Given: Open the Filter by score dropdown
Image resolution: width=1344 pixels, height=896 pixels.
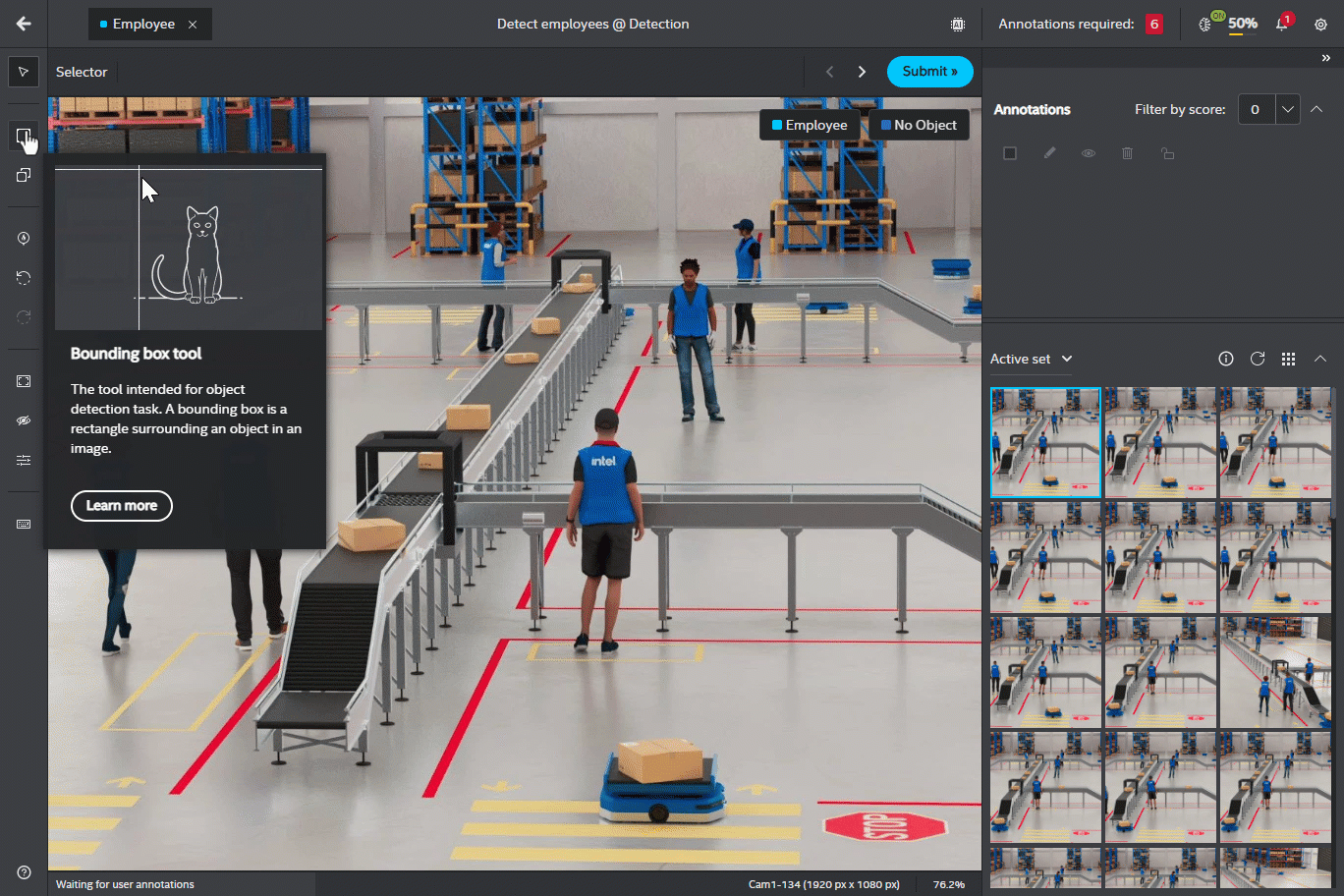Looking at the screenshot, I should pyautogui.click(x=1287, y=109).
